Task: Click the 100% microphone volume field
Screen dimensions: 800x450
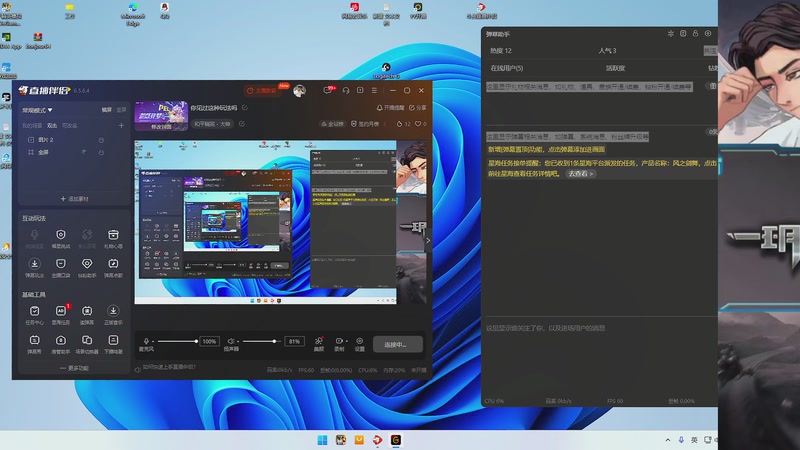Action: point(209,341)
